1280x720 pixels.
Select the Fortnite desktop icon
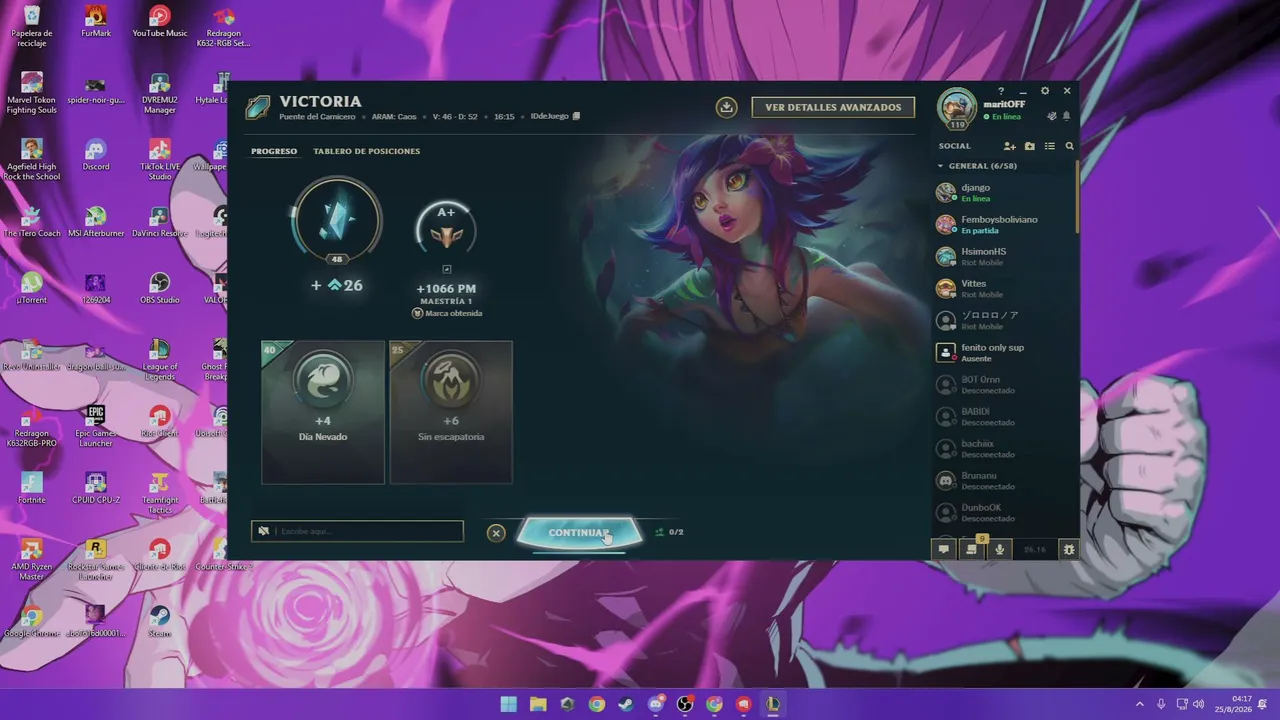click(x=32, y=489)
